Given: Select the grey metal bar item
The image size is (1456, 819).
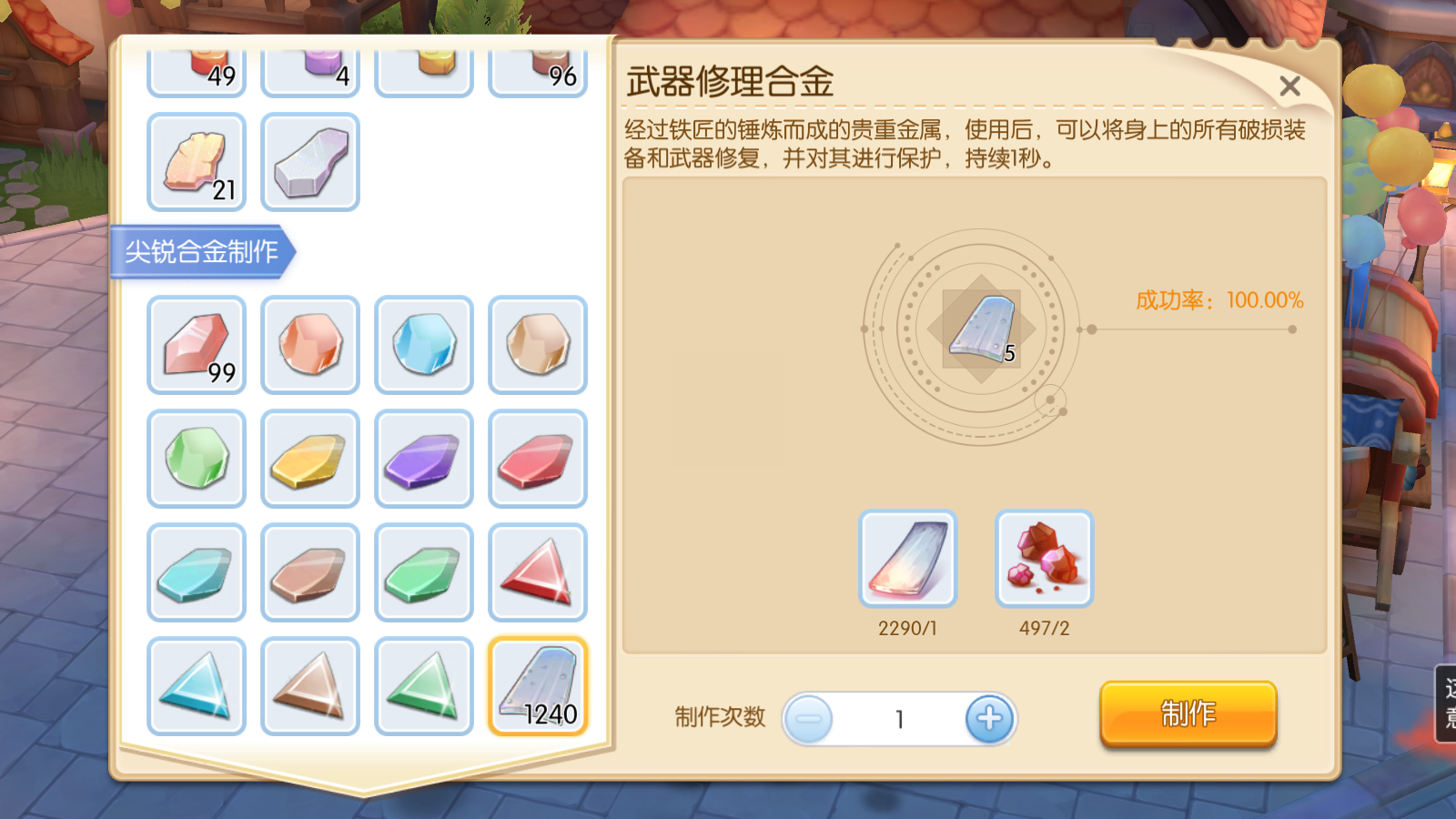Looking at the screenshot, I should pos(310,162).
